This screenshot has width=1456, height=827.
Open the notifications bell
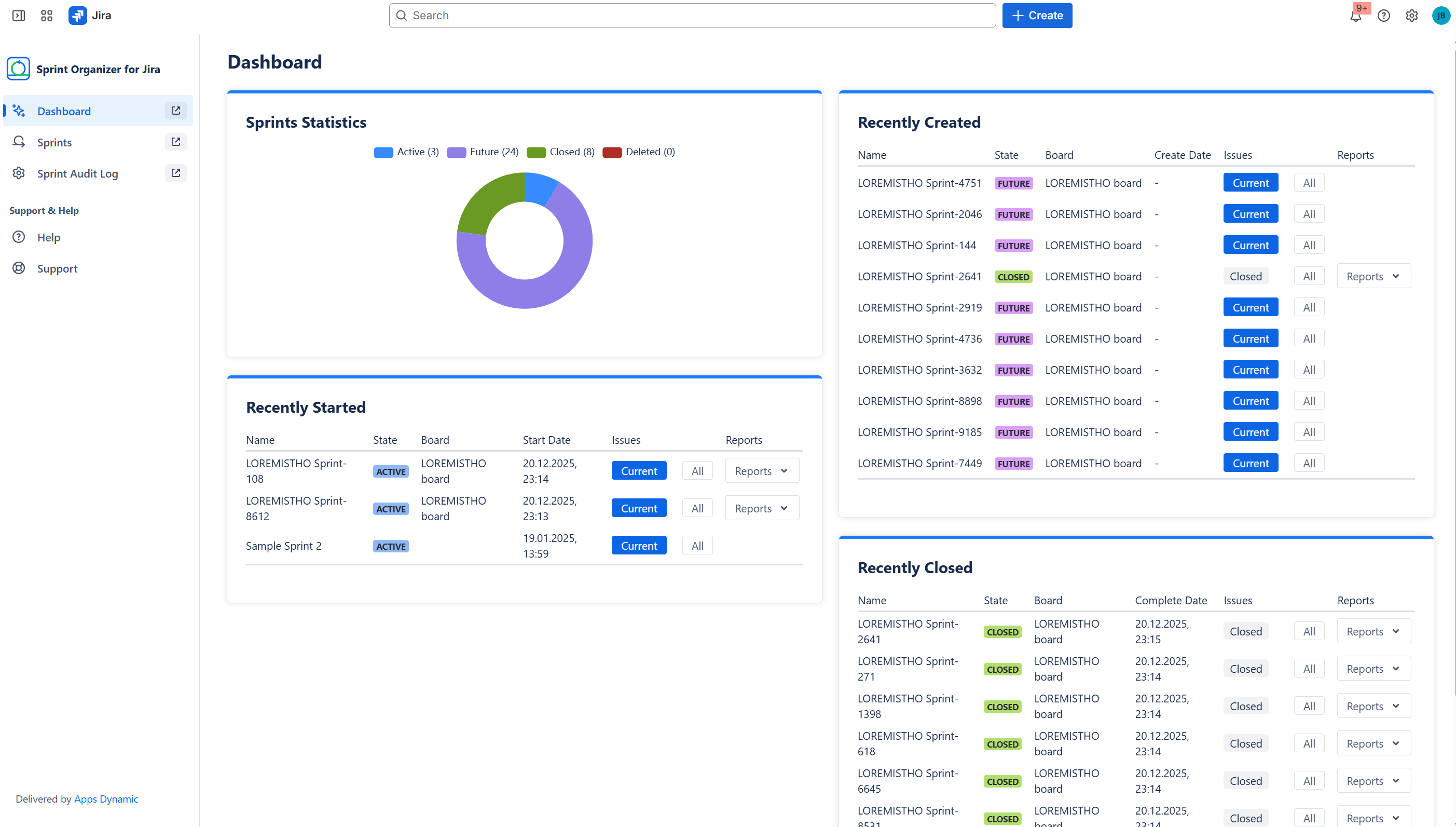(x=1355, y=16)
